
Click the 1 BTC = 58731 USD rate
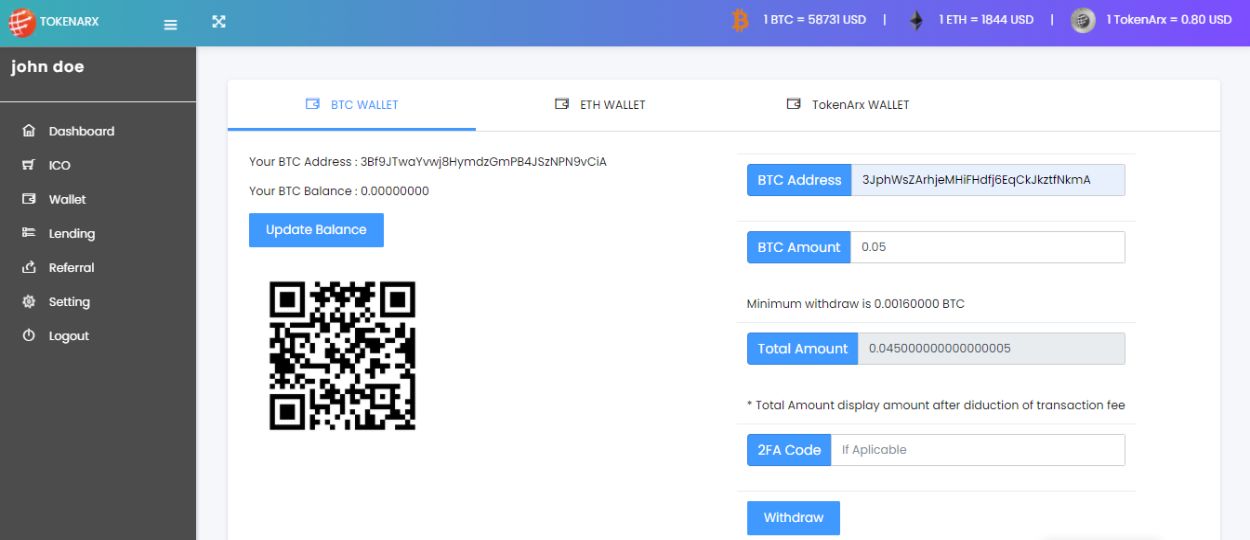tap(814, 20)
